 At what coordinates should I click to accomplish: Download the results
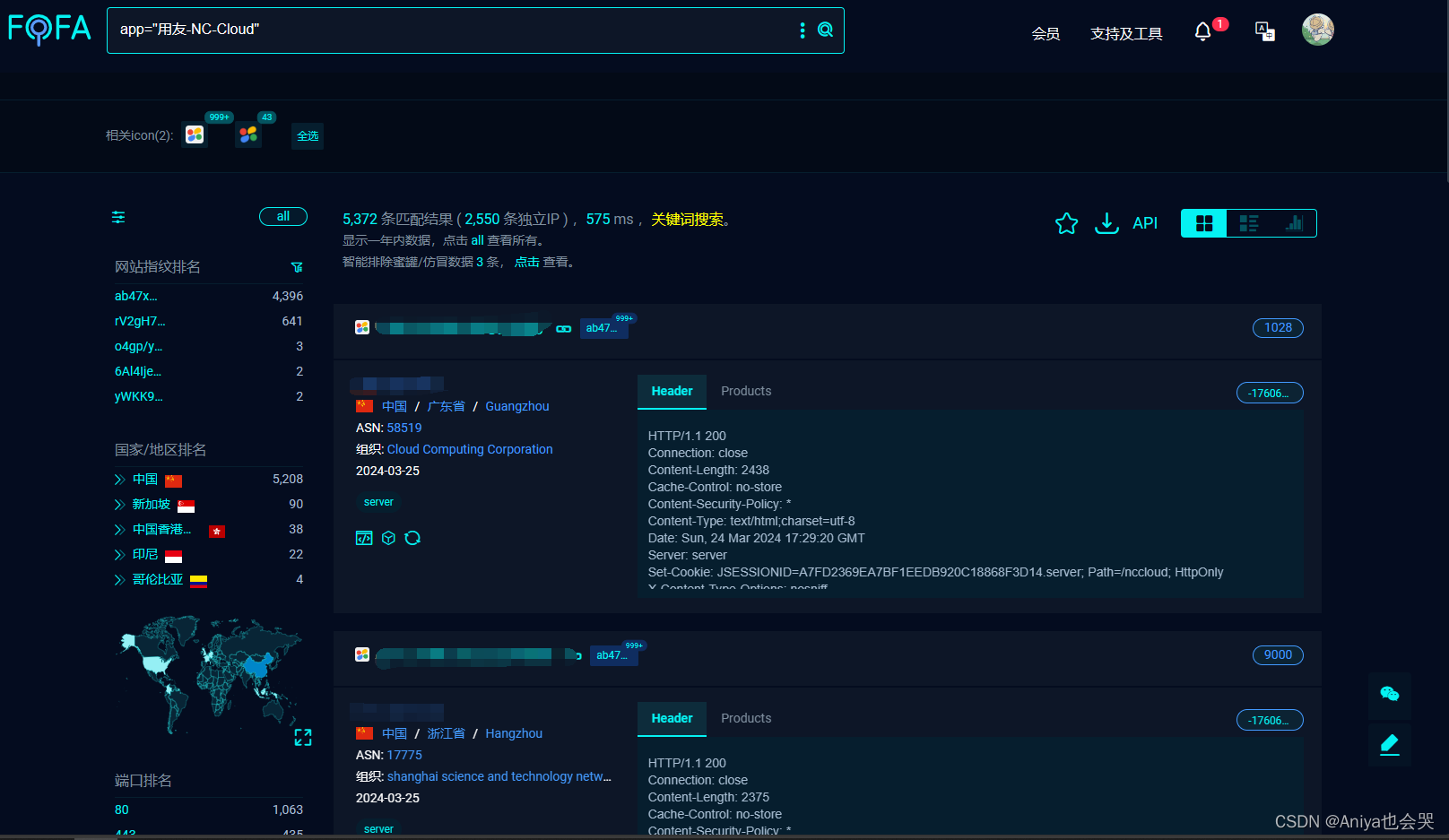coord(1106,223)
